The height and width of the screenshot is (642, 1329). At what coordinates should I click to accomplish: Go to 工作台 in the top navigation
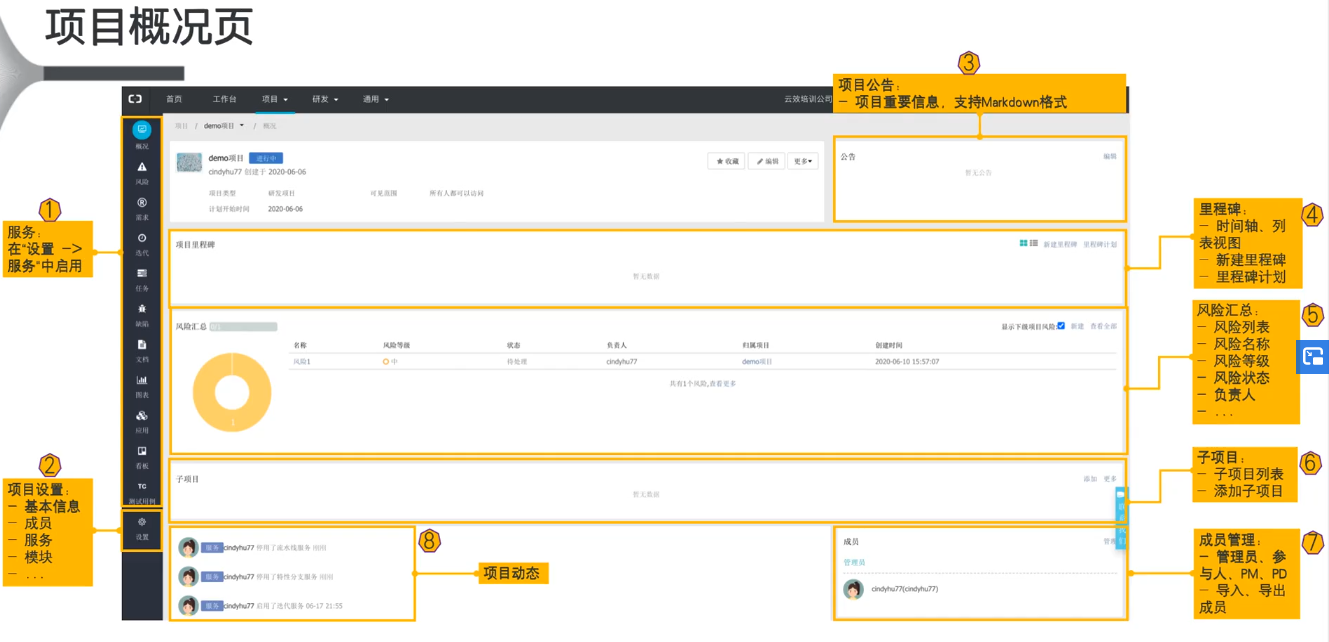[x=225, y=99]
